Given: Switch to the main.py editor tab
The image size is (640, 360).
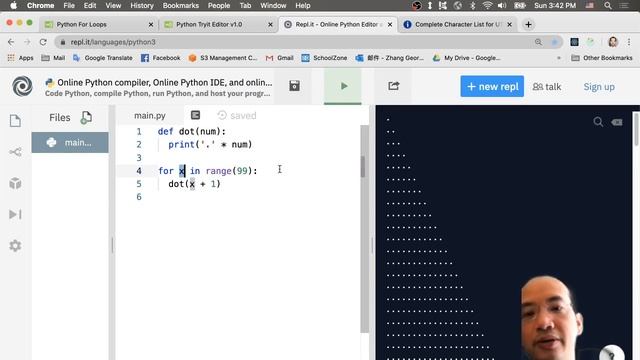Looking at the screenshot, I should pyautogui.click(x=150, y=116).
